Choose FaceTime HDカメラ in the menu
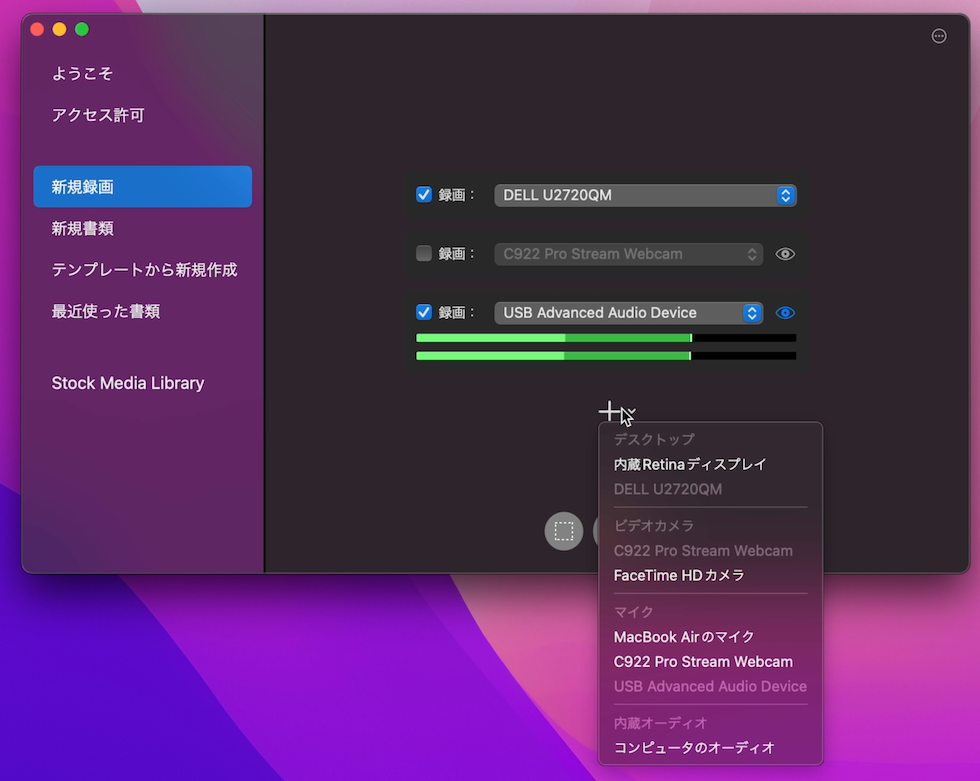The image size is (980, 781). 679,575
